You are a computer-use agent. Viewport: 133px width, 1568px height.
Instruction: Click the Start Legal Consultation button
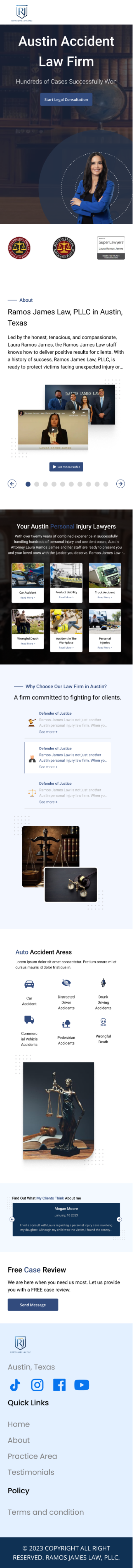tap(66, 99)
